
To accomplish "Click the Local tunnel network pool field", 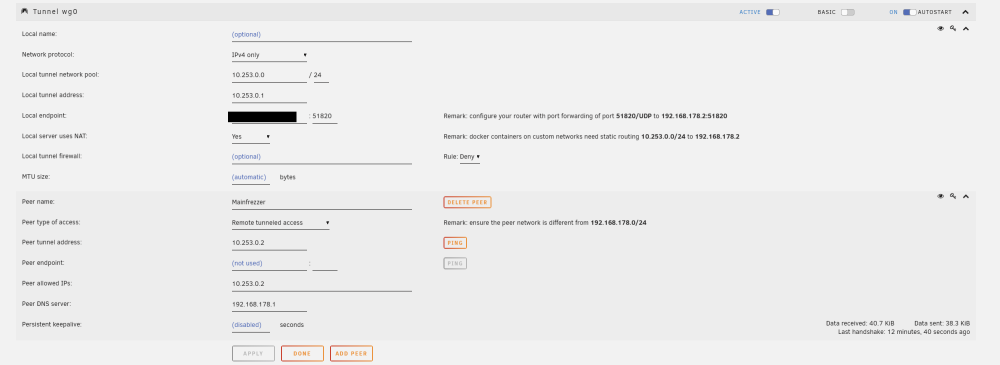I will point(269,75).
